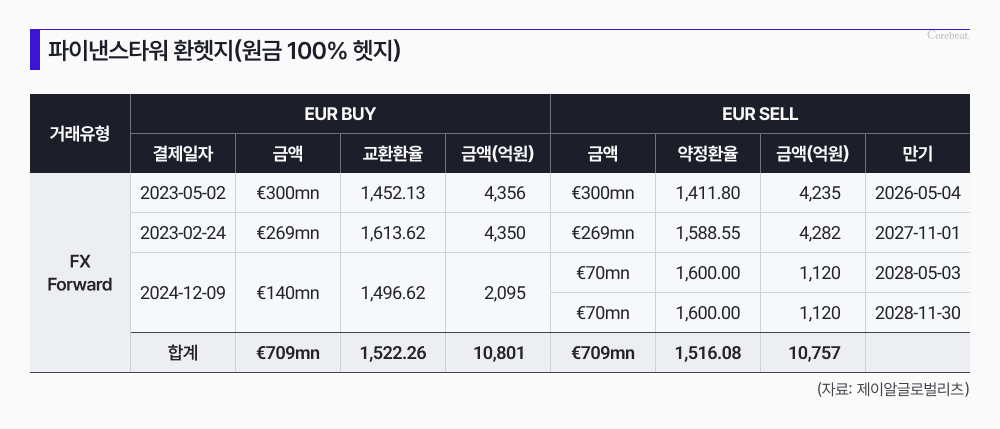The image size is (1000, 429).
Task: Click the exchange rate 1,613.62
Action: (393, 233)
